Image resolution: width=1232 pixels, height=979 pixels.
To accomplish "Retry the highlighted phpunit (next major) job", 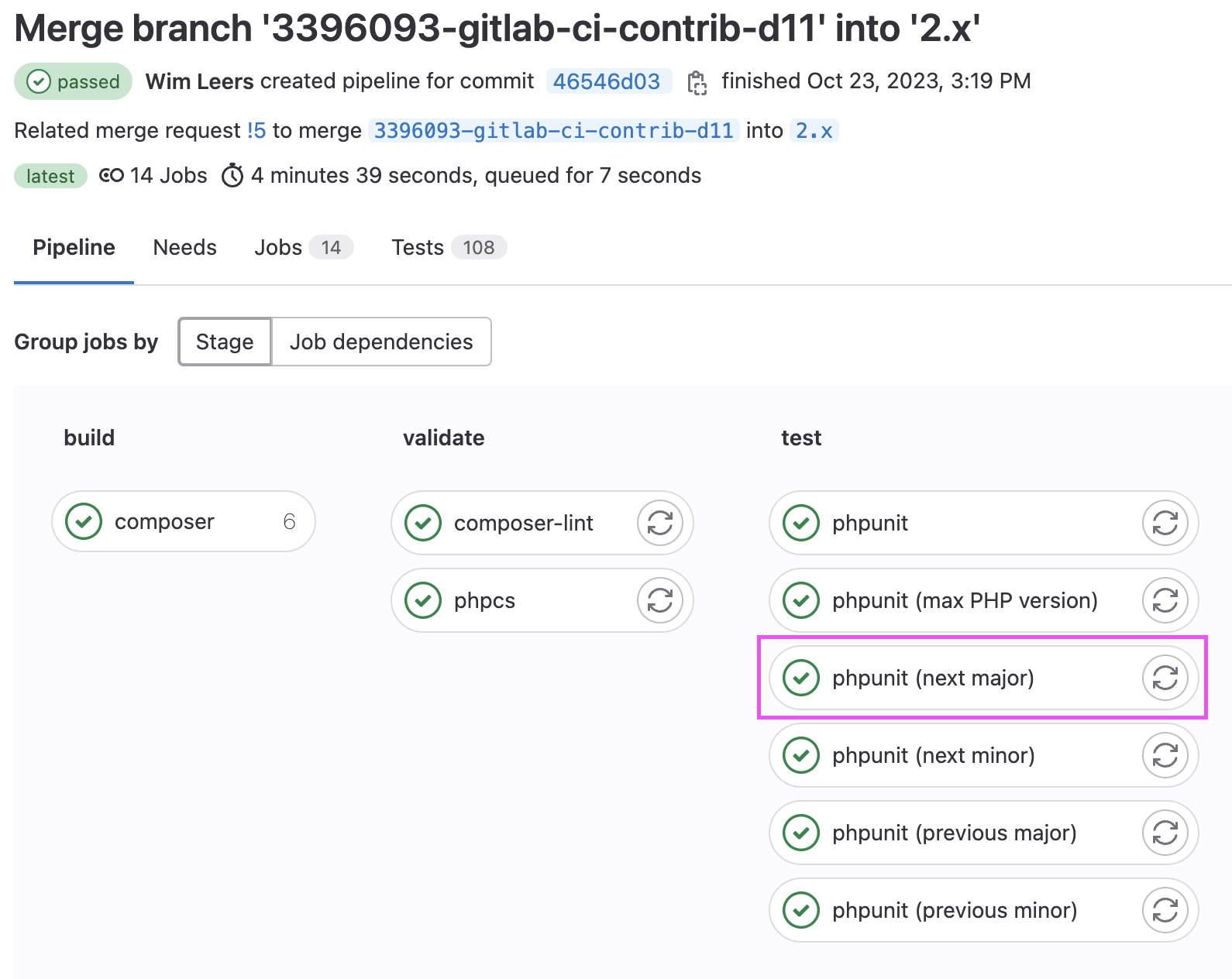I will (1165, 678).
